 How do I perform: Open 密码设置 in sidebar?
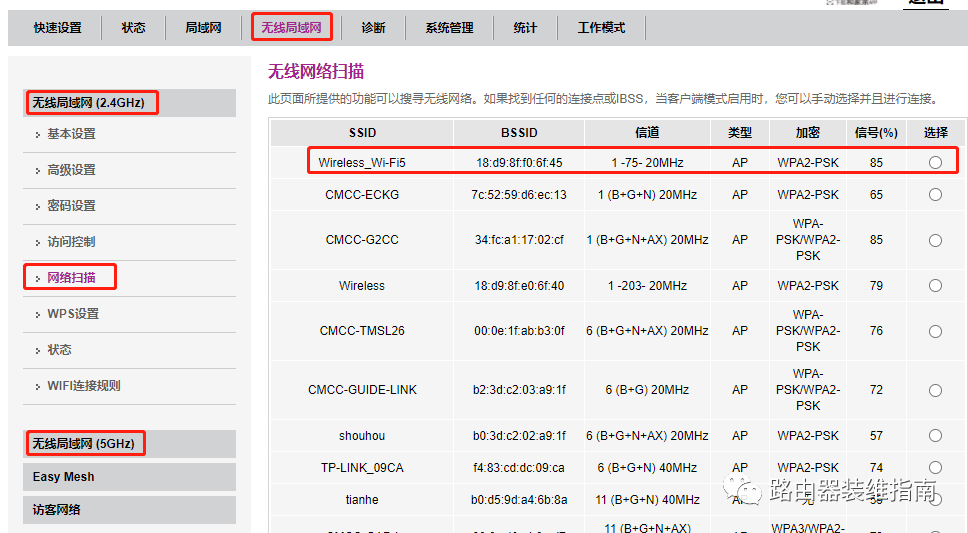click(x=72, y=206)
